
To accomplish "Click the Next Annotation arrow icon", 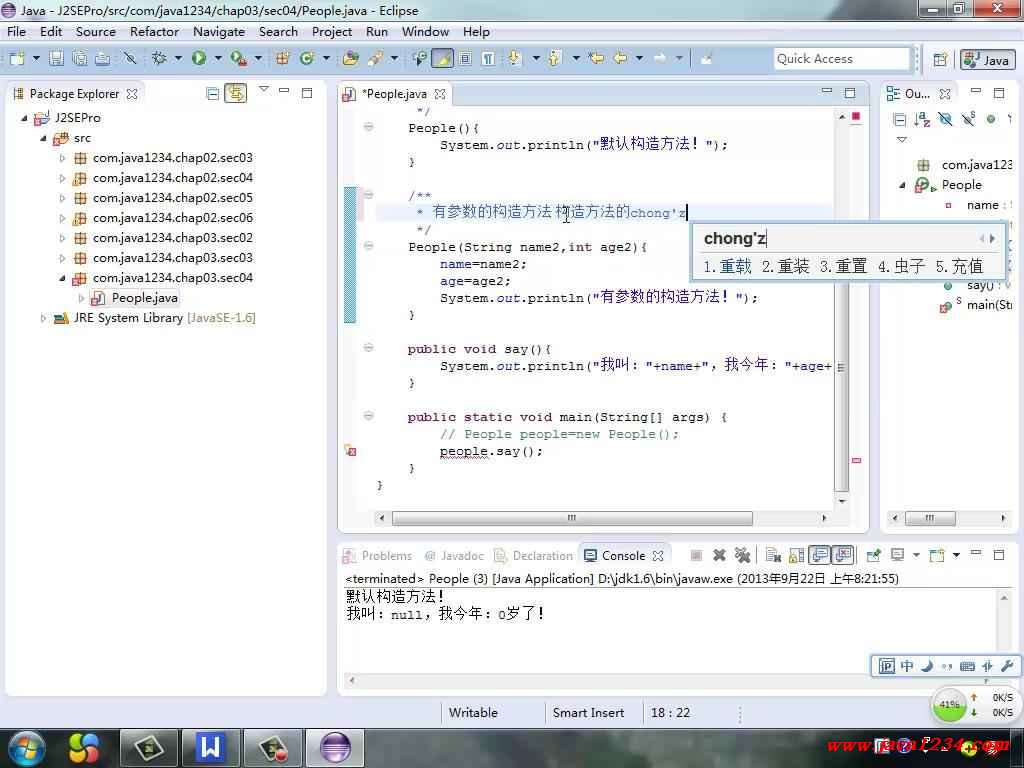I will tap(515, 59).
